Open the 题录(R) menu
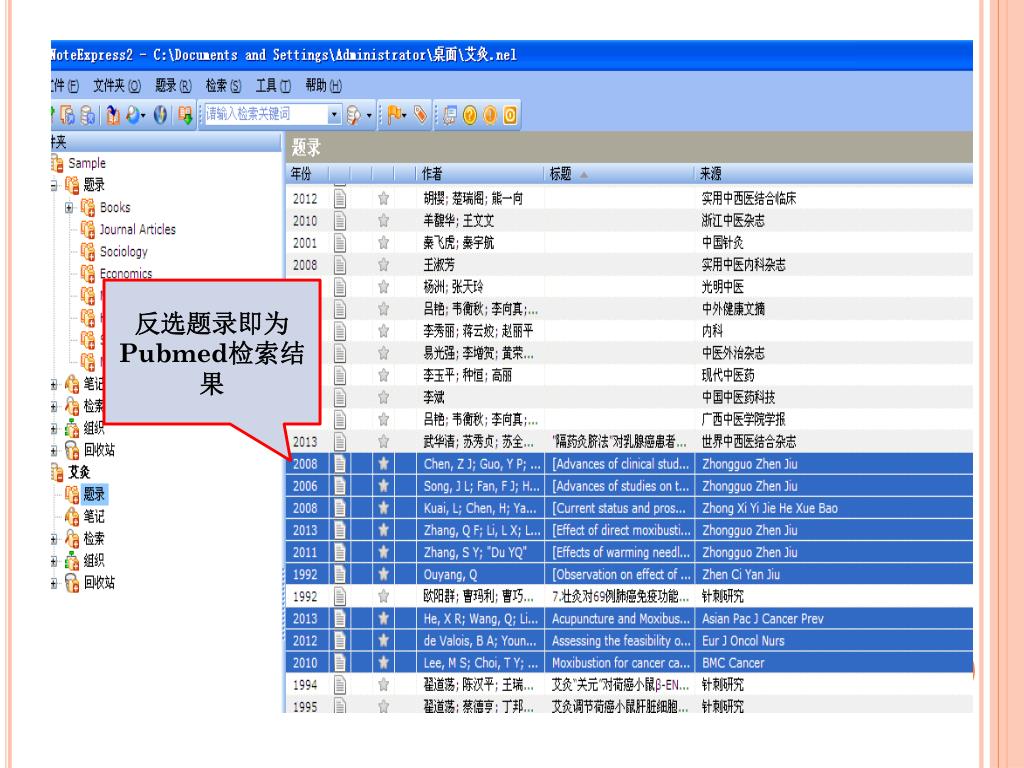The width and height of the screenshot is (1024, 768). [x=173, y=86]
